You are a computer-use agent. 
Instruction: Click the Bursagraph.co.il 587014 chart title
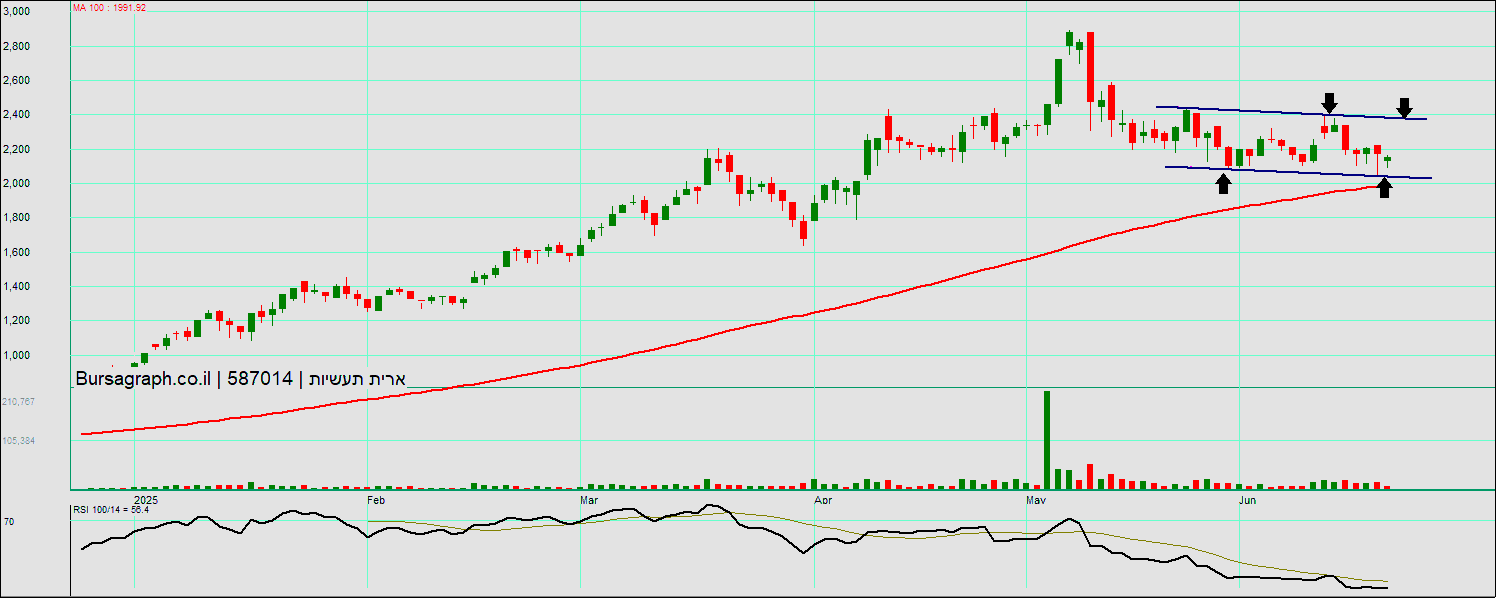click(x=242, y=379)
